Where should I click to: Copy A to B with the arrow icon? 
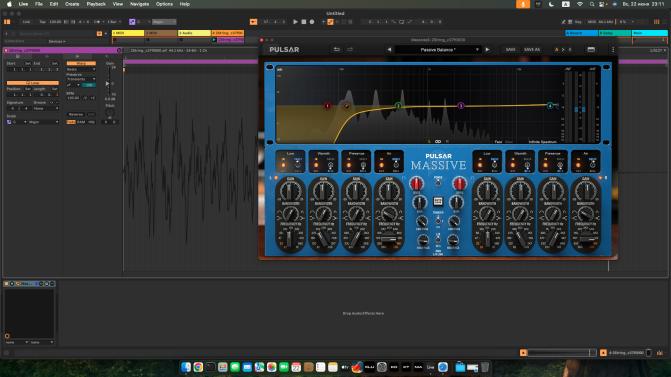[563, 50]
